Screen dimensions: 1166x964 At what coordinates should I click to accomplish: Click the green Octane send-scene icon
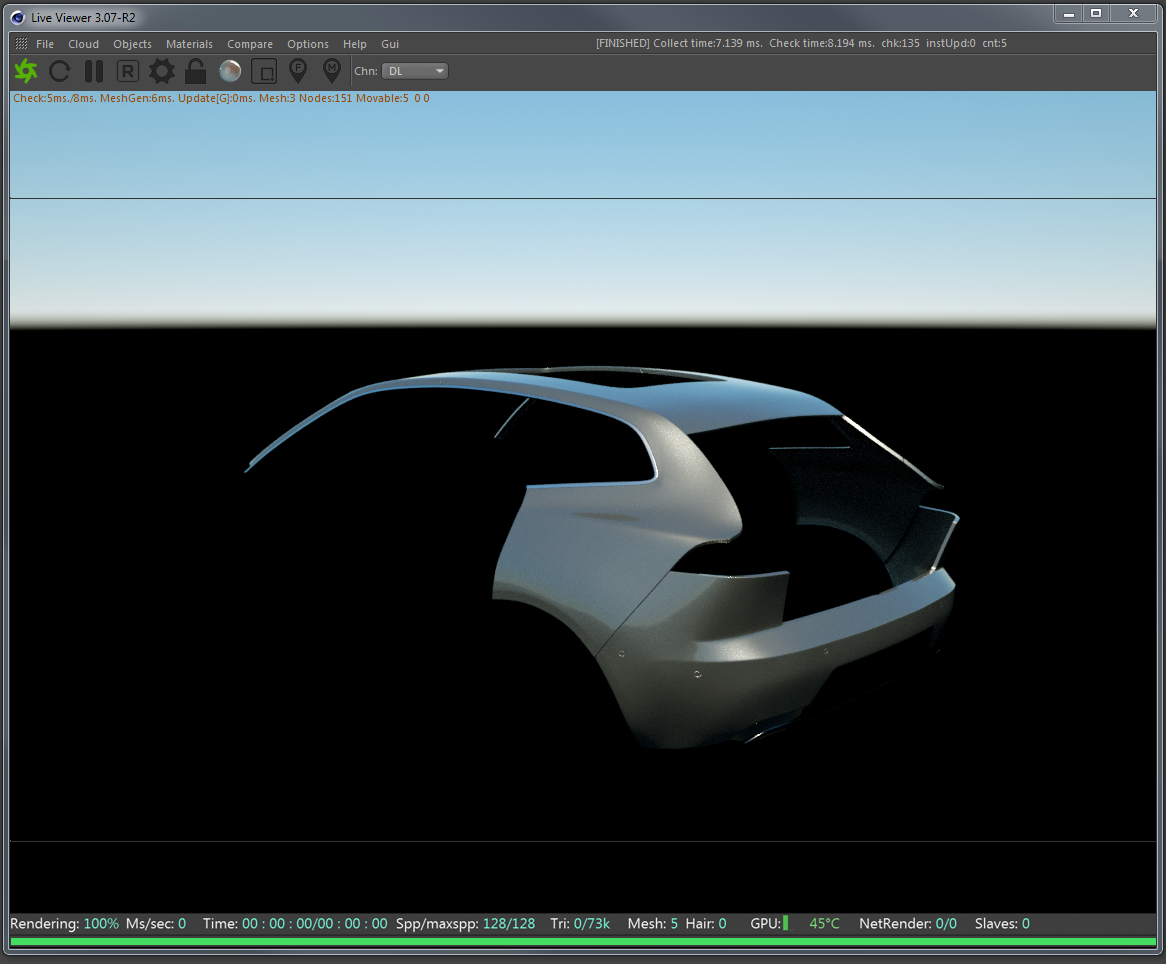26,71
